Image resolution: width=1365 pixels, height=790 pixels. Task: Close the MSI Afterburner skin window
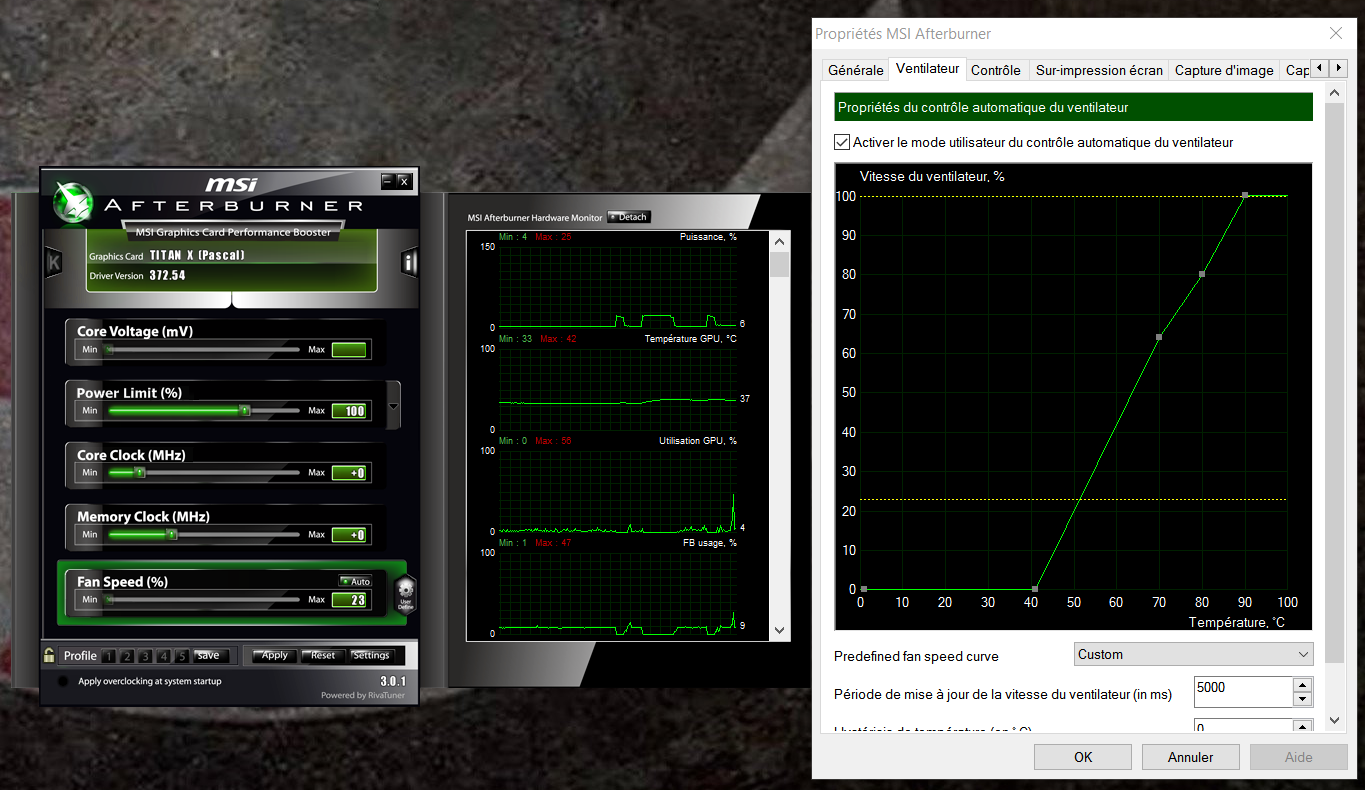(404, 181)
